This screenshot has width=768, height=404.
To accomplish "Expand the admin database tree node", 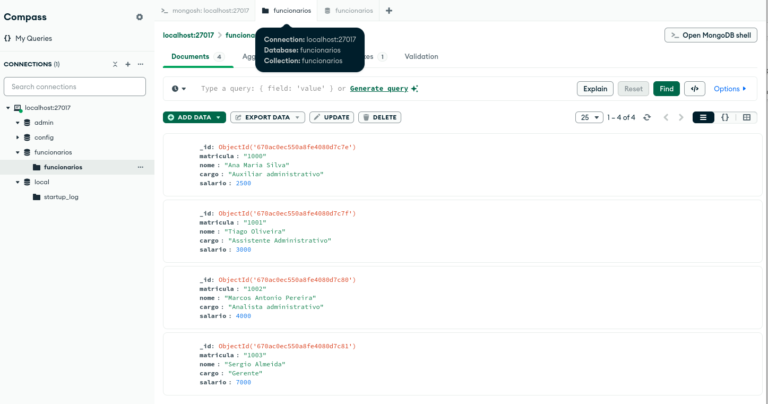I will tap(18, 122).
